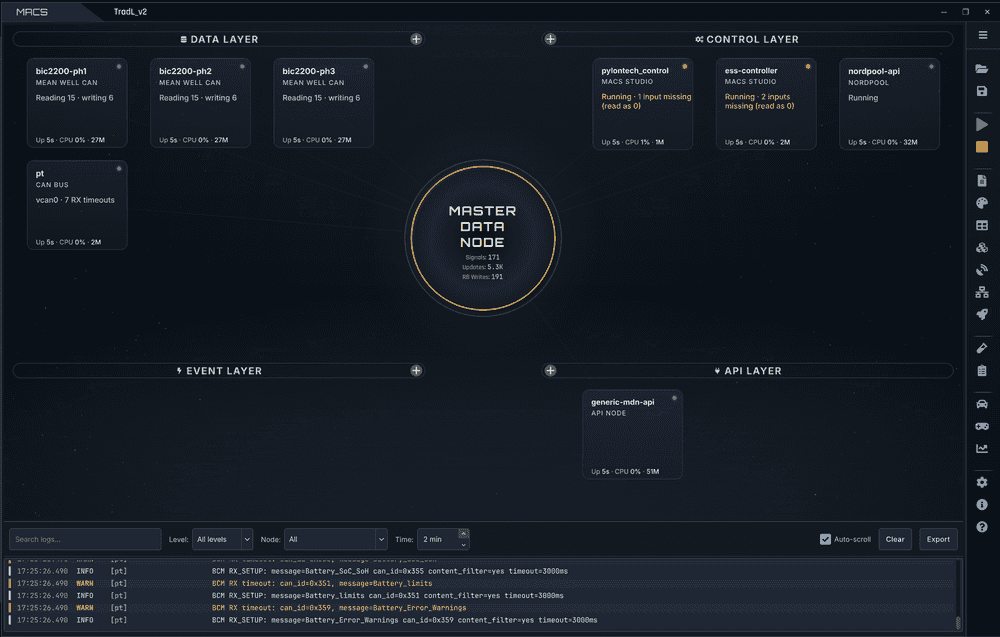Select the nordpool-api node card
This screenshot has width=1000, height=637.
point(890,104)
